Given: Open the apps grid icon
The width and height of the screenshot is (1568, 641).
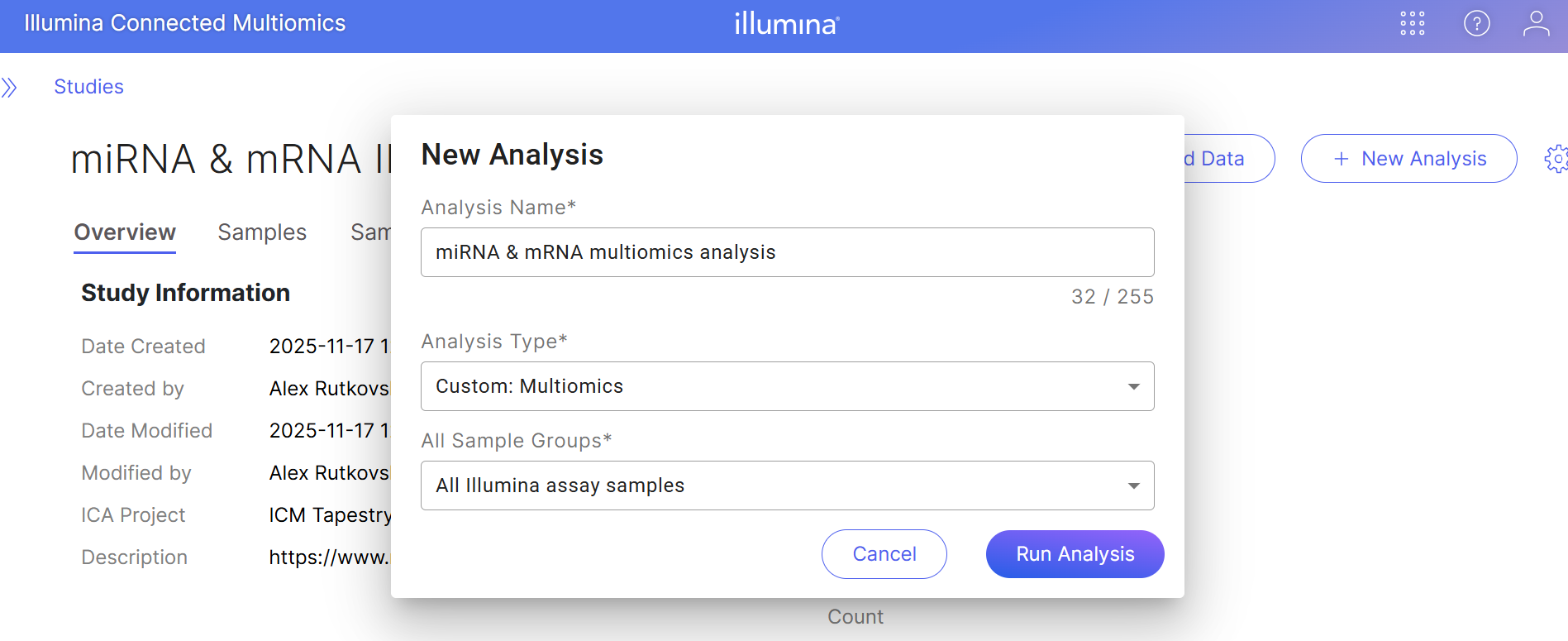Looking at the screenshot, I should click(x=1413, y=23).
